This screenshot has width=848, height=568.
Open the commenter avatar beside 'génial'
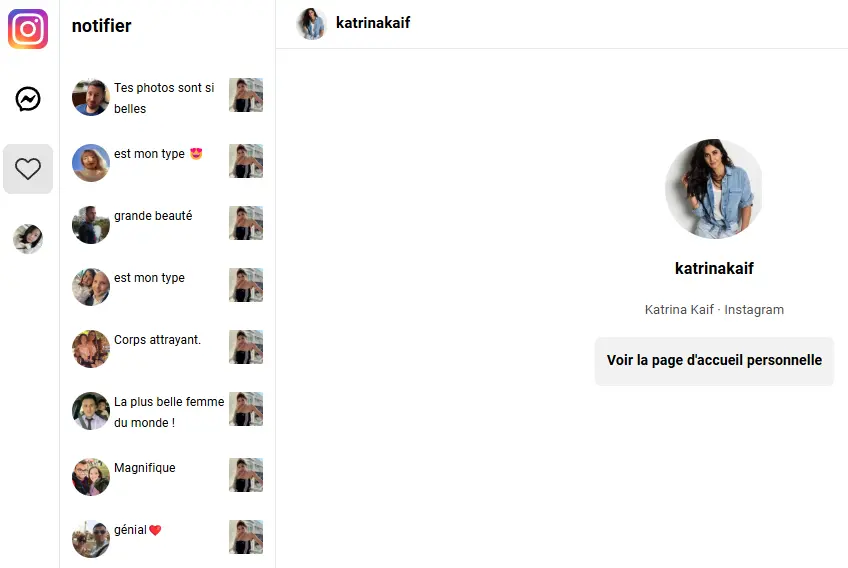tap(91, 539)
